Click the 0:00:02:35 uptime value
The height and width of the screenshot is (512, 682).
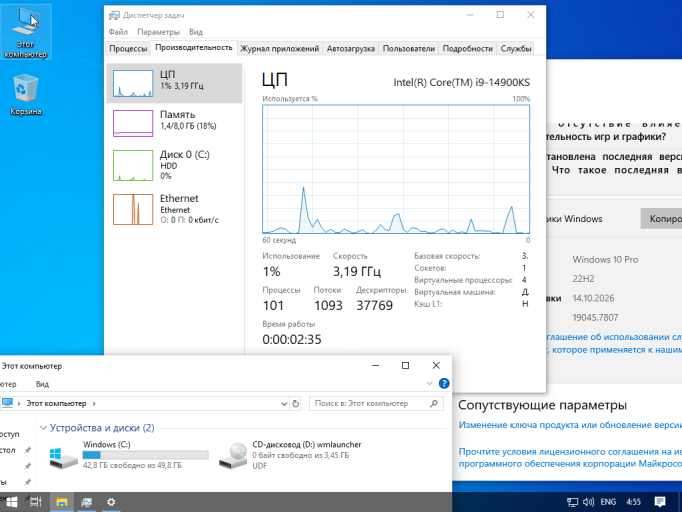pos(292,339)
